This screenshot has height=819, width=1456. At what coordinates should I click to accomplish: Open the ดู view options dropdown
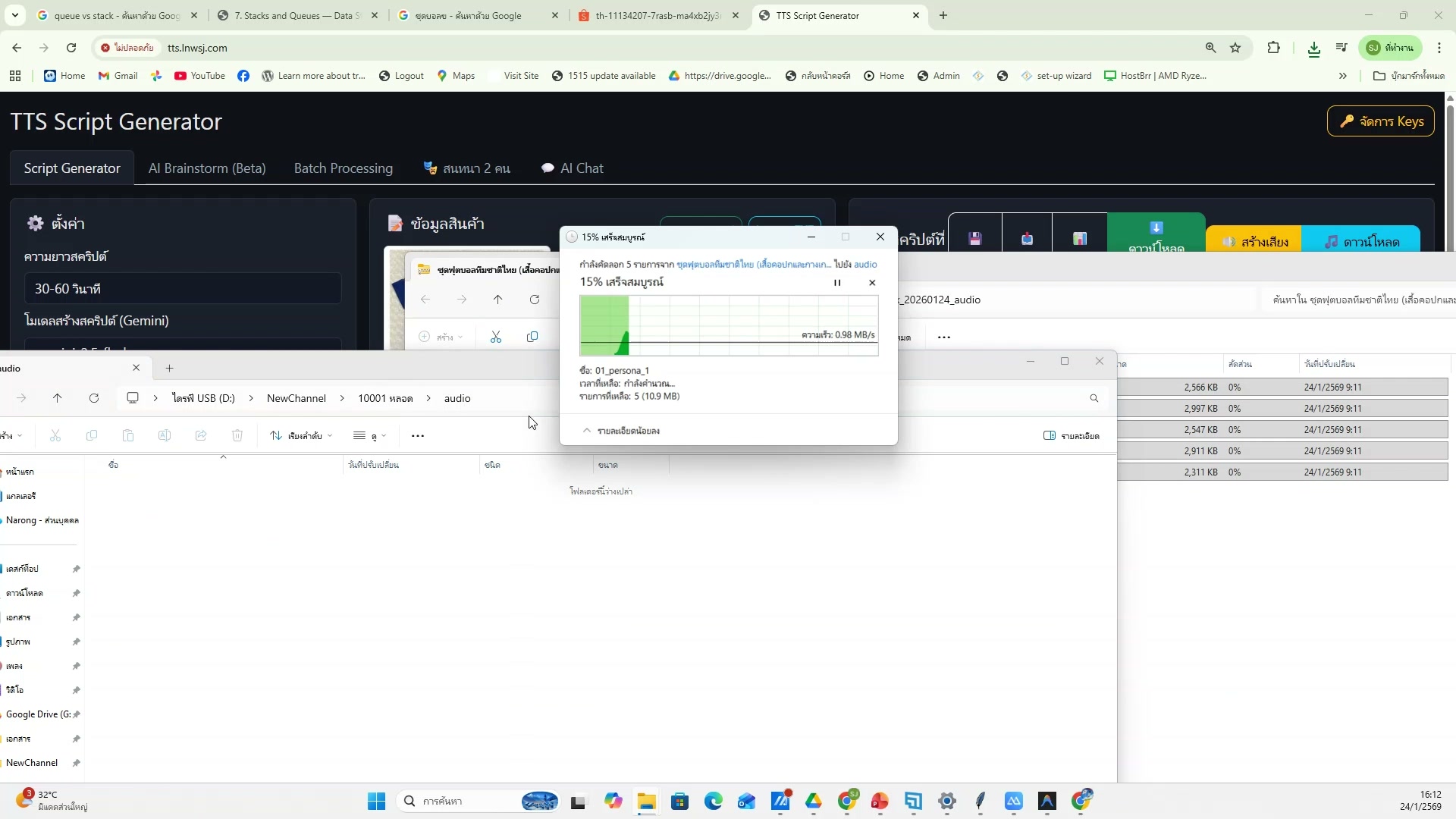(369, 435)
